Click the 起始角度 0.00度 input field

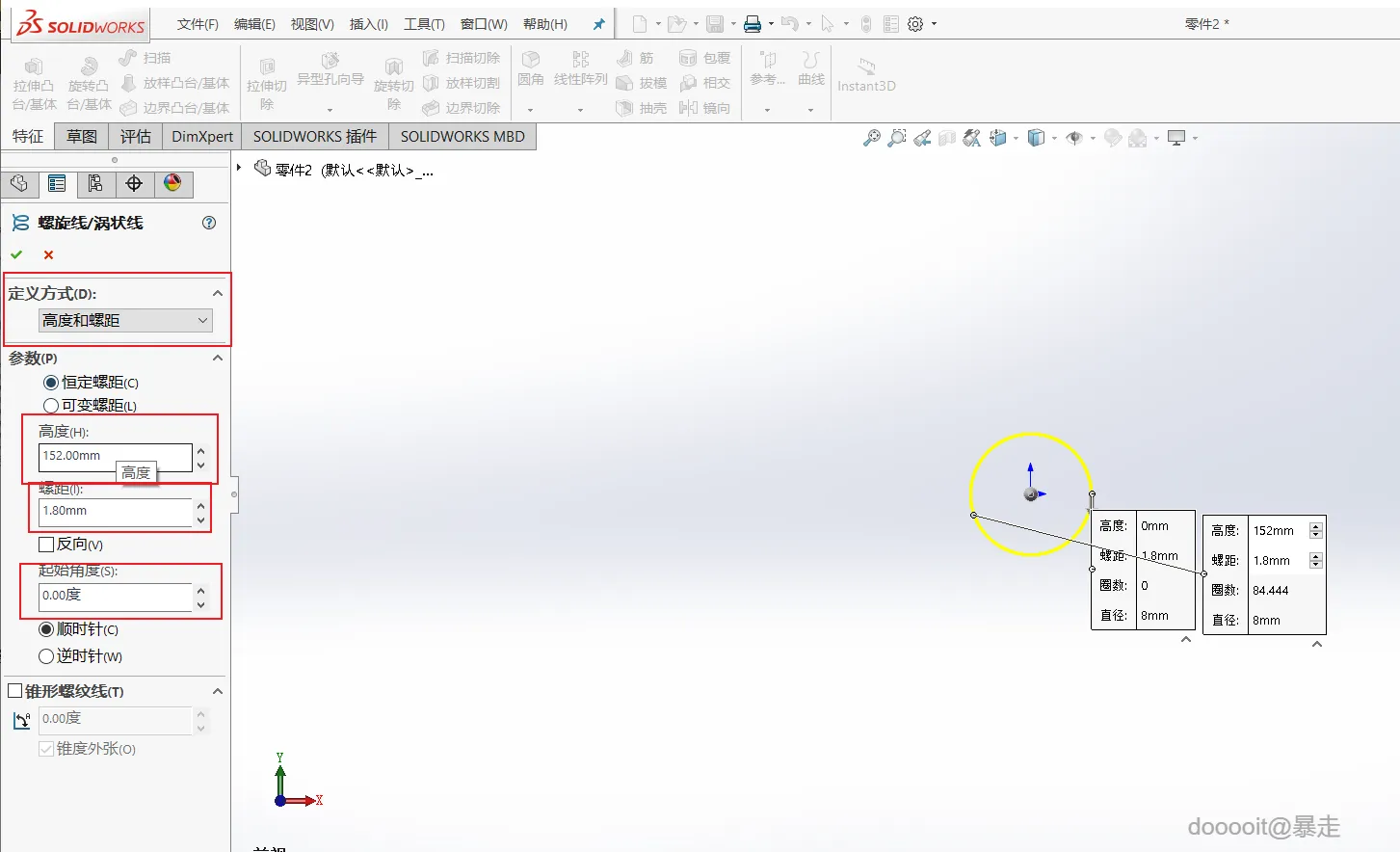click(115, 597)
